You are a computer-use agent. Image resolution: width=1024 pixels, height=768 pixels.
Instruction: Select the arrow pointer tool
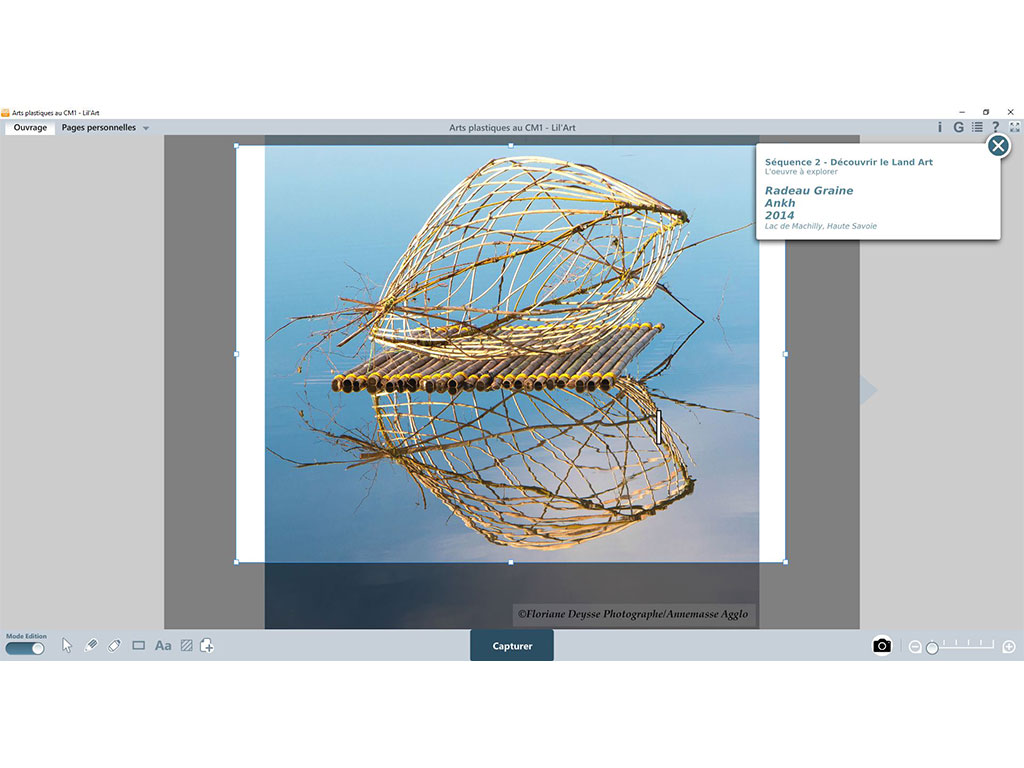tap(67, 646)
